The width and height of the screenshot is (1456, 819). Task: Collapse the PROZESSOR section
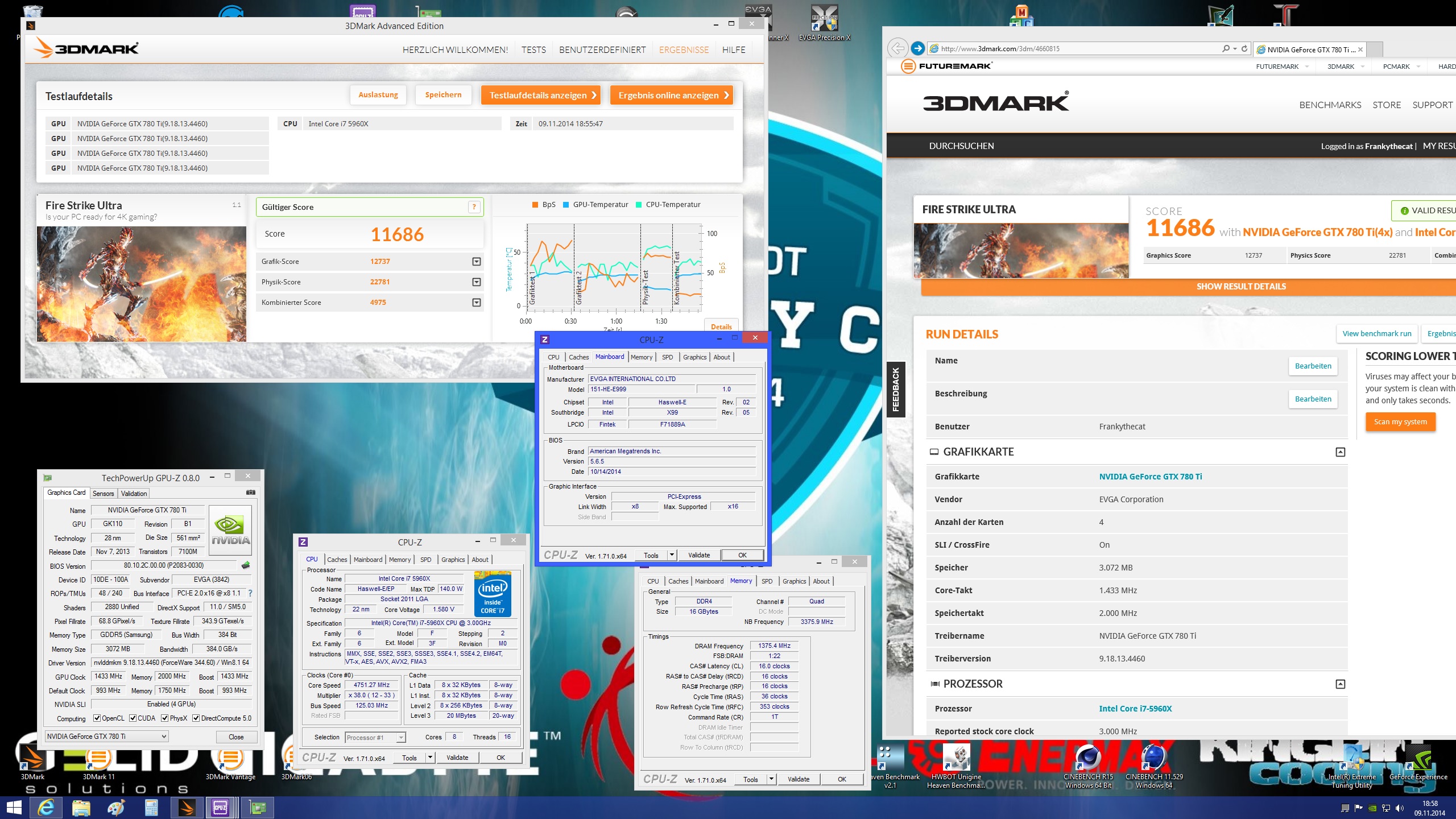[x=1341, y=684]
